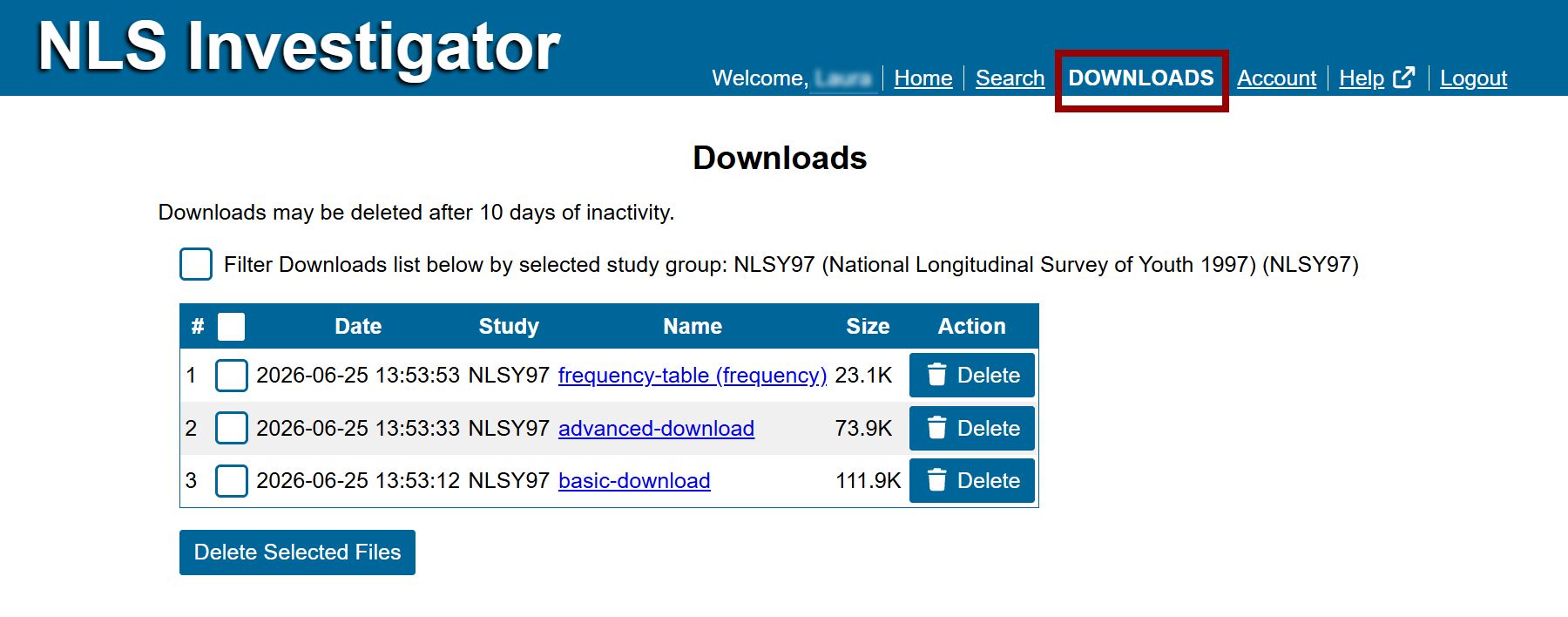Click the Date column header
This screenshot has width=1568, height=617.
point(358,326)
